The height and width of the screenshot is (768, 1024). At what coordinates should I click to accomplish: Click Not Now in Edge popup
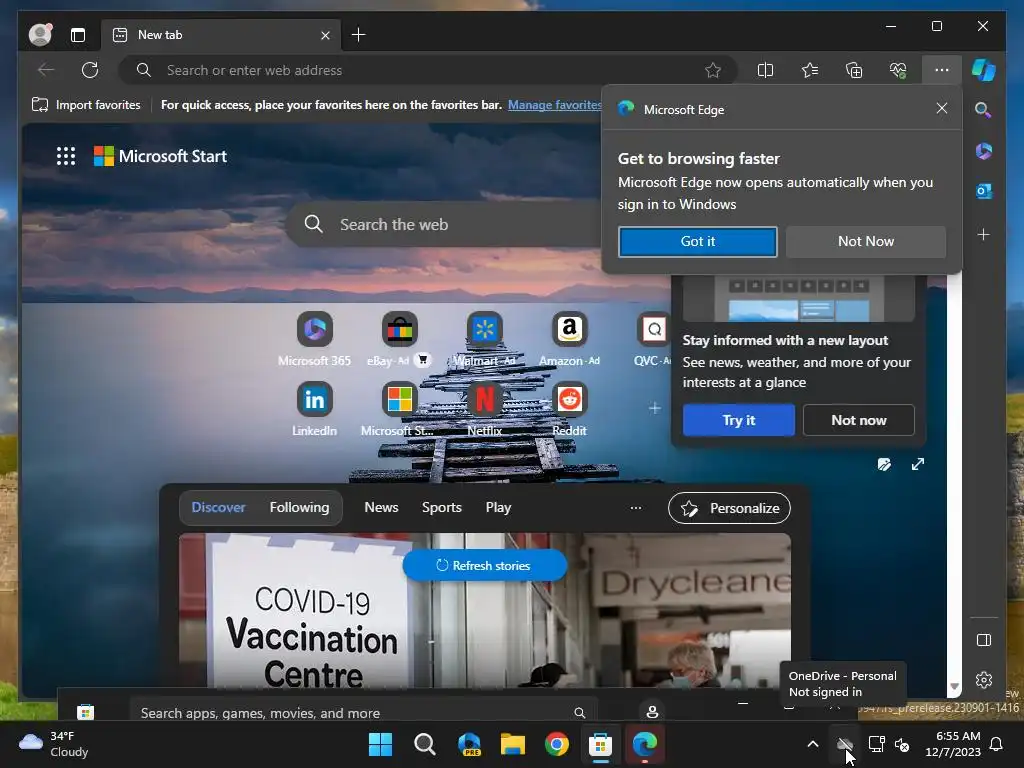[x=866, y=242]
